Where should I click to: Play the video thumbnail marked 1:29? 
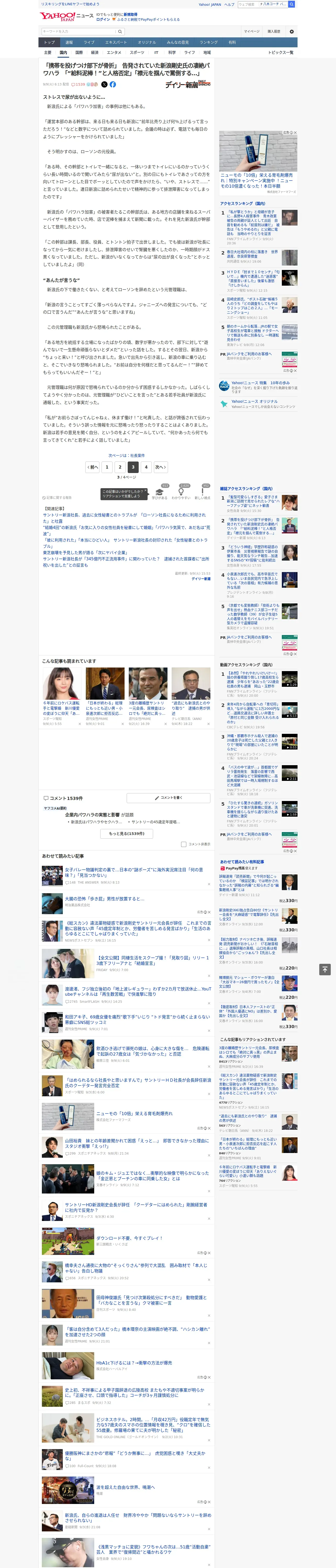[x=290, y=679]
